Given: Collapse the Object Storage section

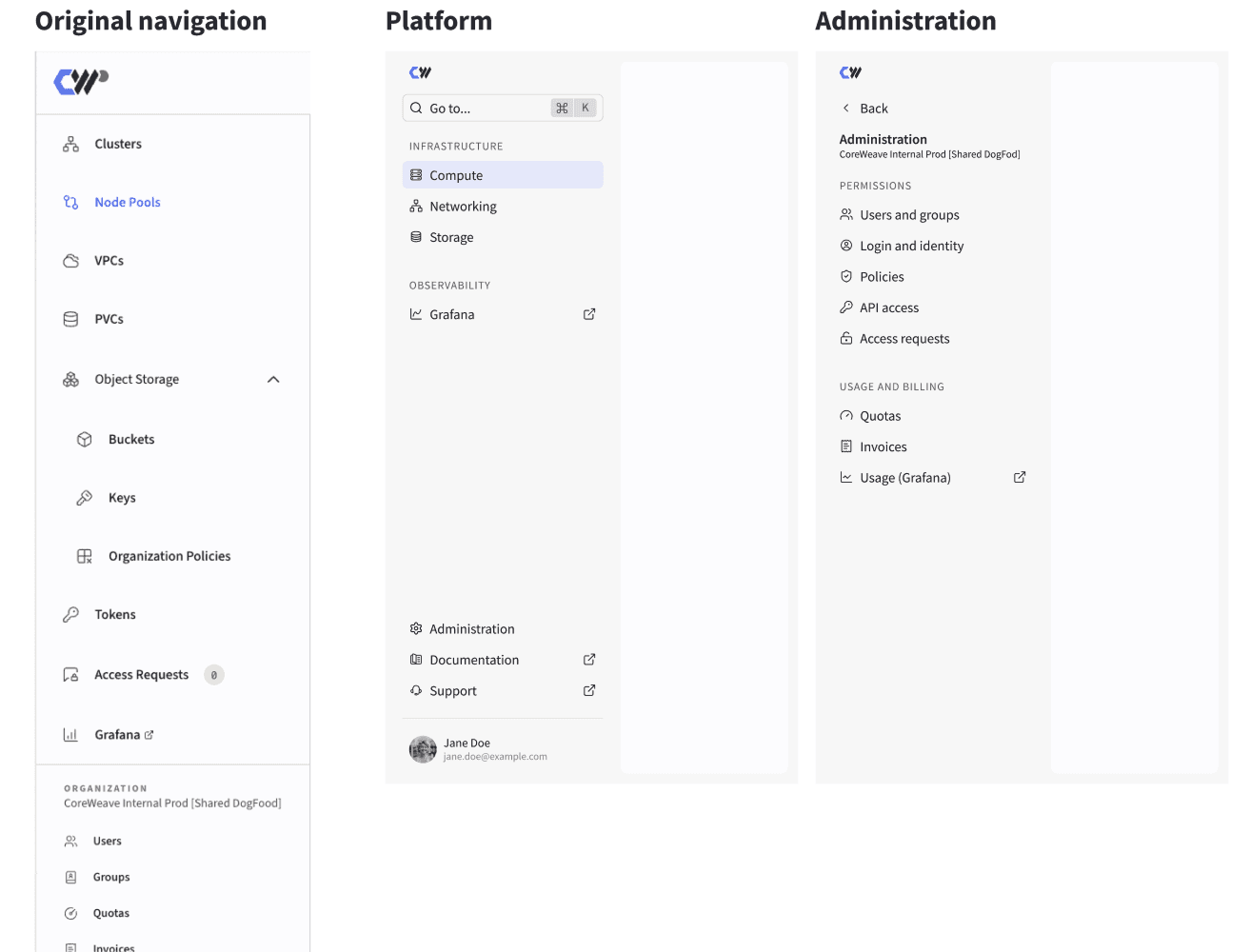Looking at the screenshot, I should tap(273, 379).
